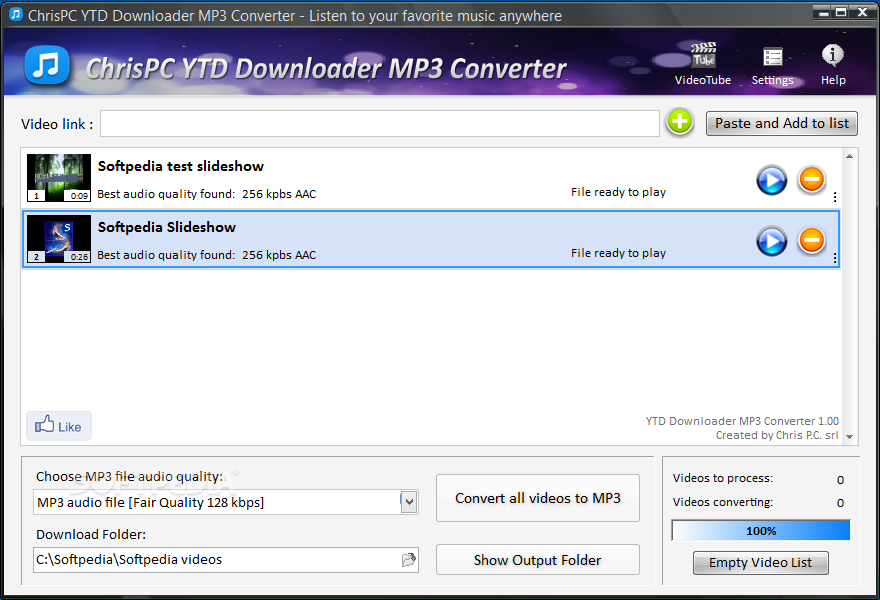Image resolution: width=880 pixels, height=600 pixels.
Task: Play the Softpedia test slideshow file
Action: pos(772,180)
